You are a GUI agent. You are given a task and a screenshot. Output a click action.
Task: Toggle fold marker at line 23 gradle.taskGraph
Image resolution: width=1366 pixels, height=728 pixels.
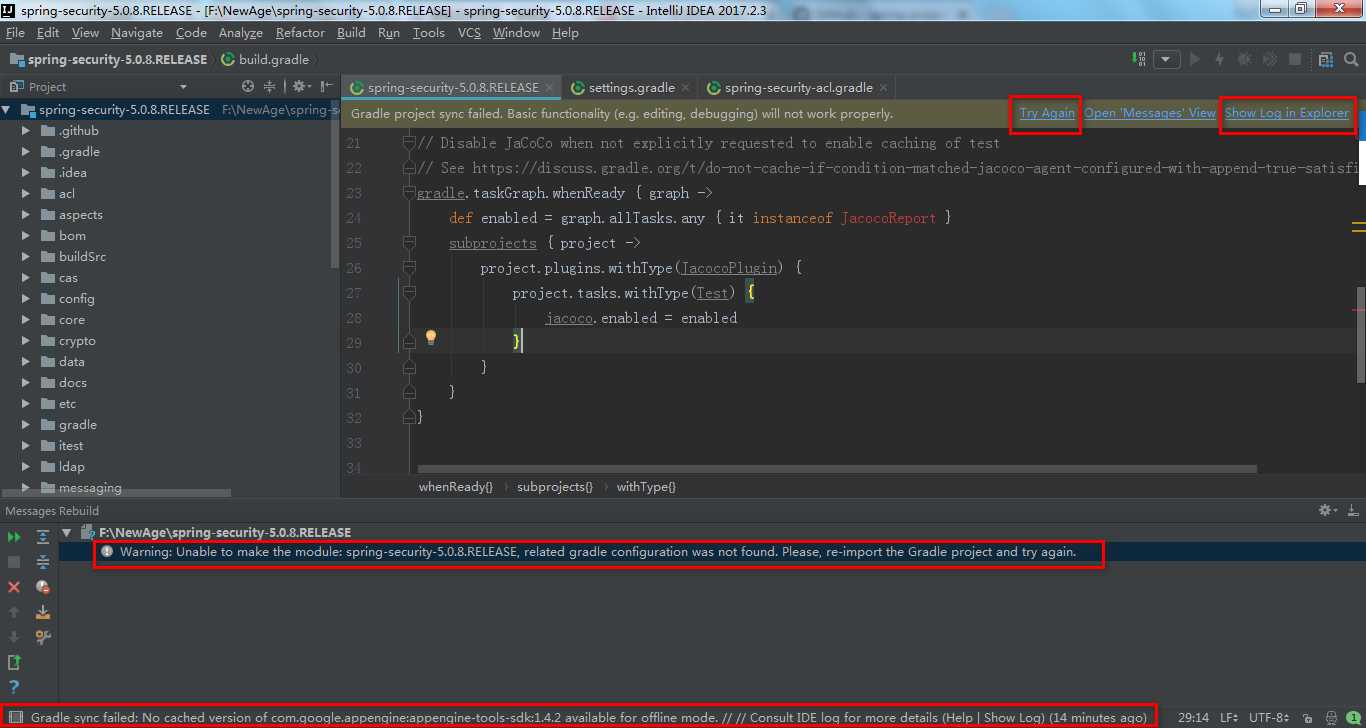409,193
